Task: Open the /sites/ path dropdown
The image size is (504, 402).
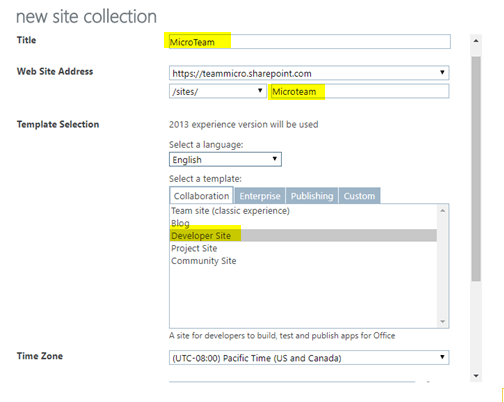Action: pyautogui.click(x=218, y=91)
